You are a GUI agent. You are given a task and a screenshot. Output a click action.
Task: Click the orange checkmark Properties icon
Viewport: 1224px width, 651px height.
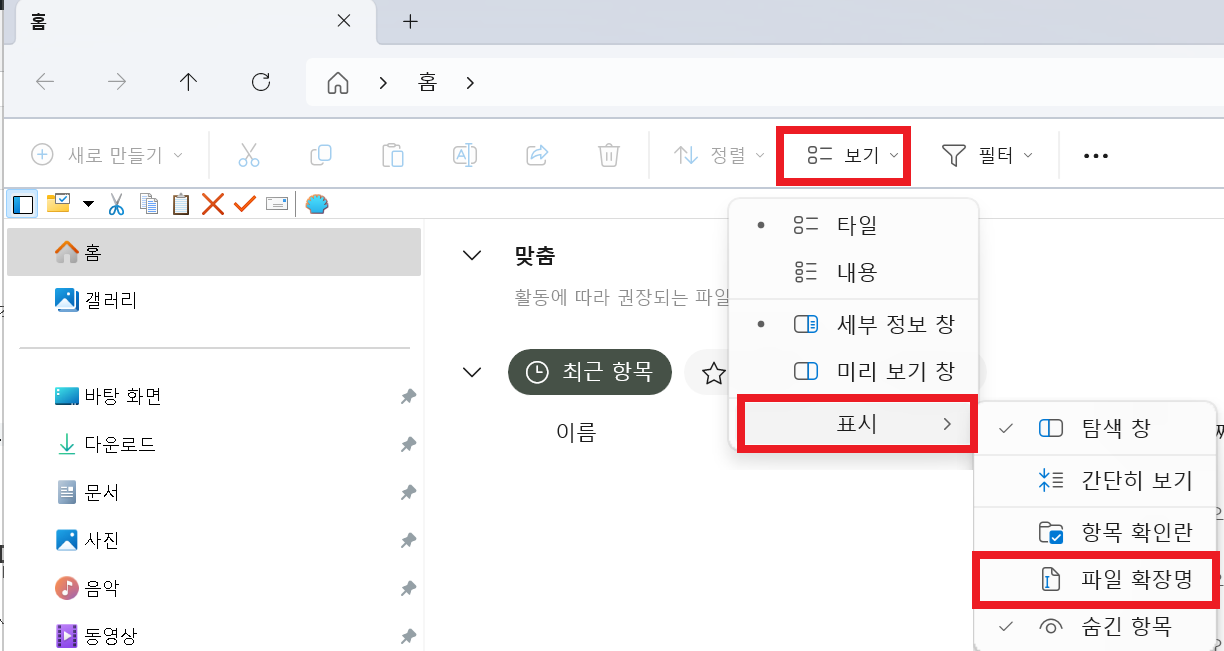[x=245, y=204]
